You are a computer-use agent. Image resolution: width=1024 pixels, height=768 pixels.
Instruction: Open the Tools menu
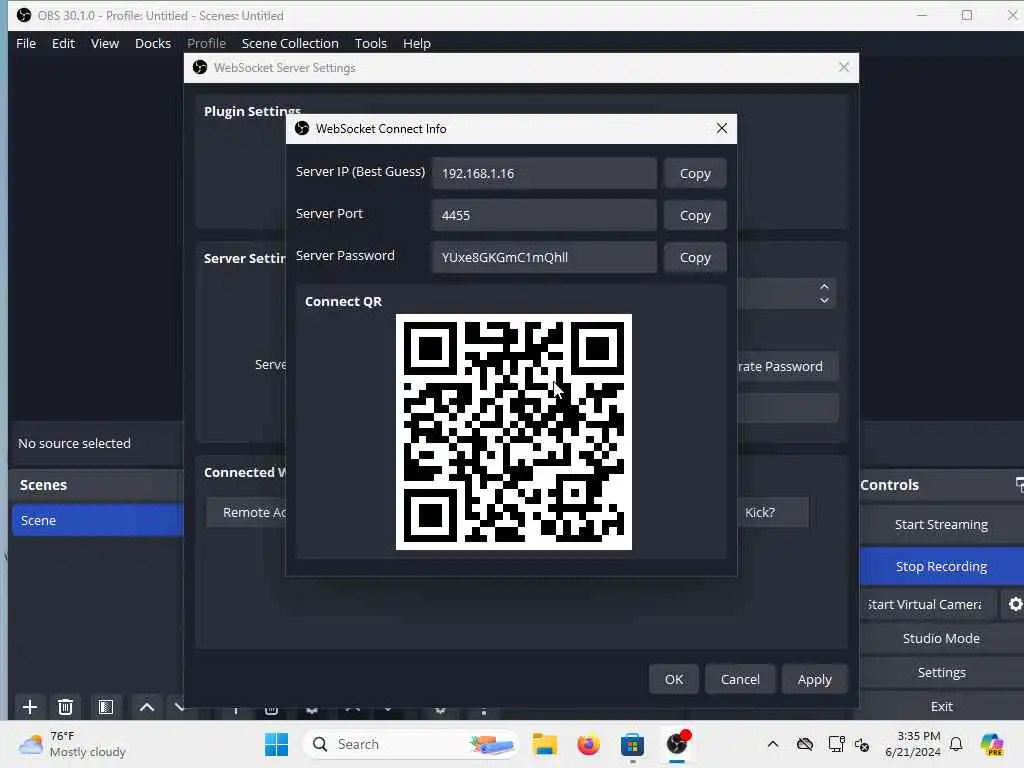point(370,43)
